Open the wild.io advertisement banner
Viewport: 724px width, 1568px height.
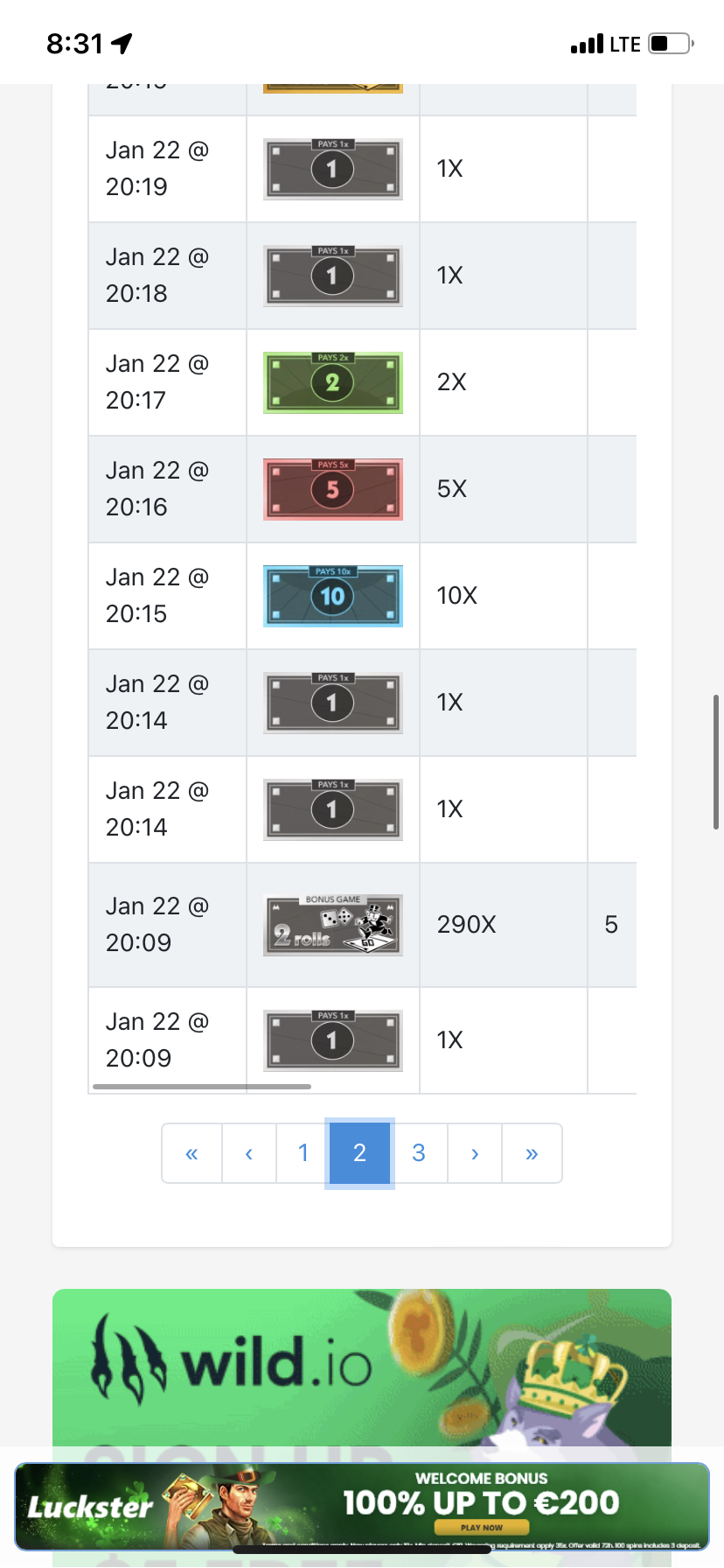362,1367
